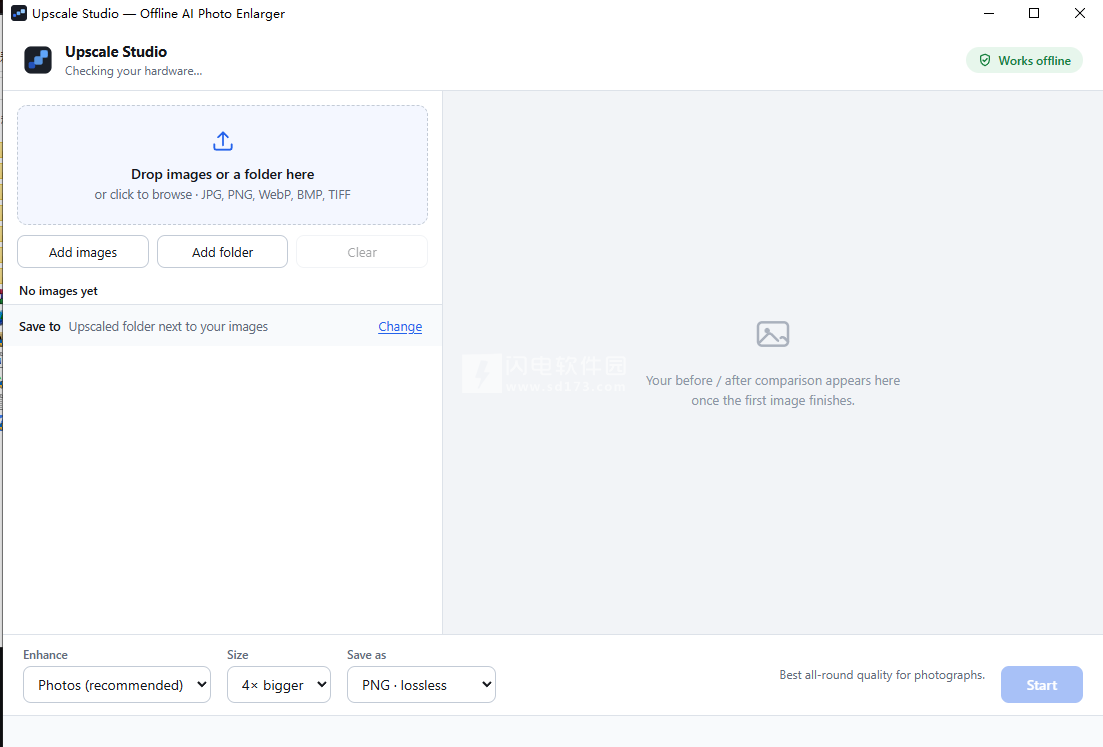Click the Change link for save location
The height and width of the screenshot is (747, 1103).
tap(400, 326)
